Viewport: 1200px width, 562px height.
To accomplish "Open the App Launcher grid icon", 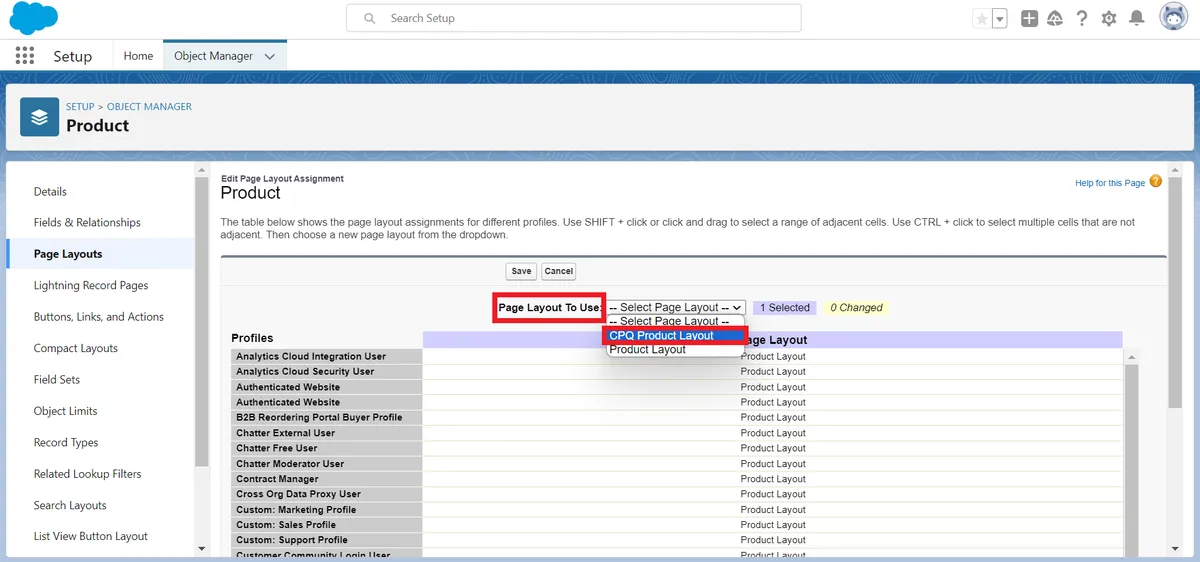I will pyautogui.click(x=25, y=56).
